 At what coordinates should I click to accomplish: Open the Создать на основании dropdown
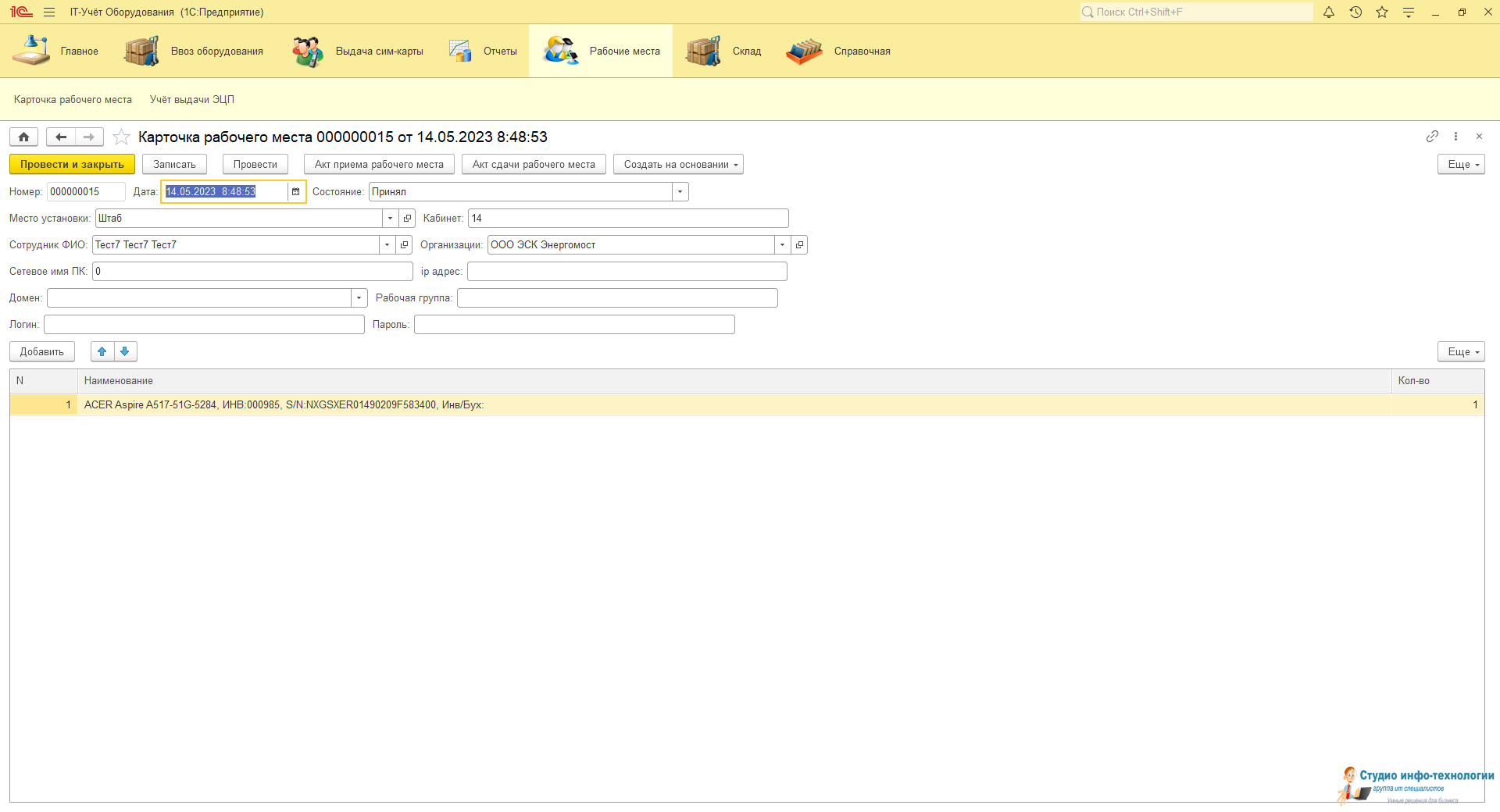[x=677, y=165]
